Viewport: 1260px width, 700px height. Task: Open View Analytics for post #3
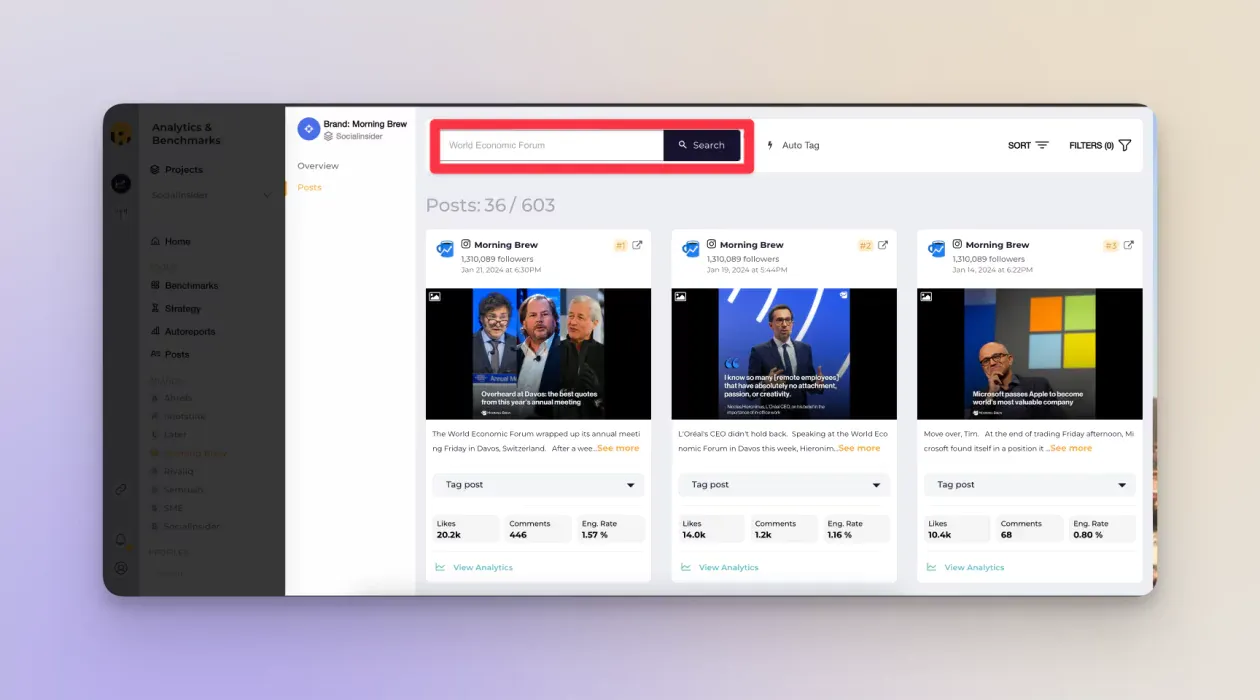point(965,568)
